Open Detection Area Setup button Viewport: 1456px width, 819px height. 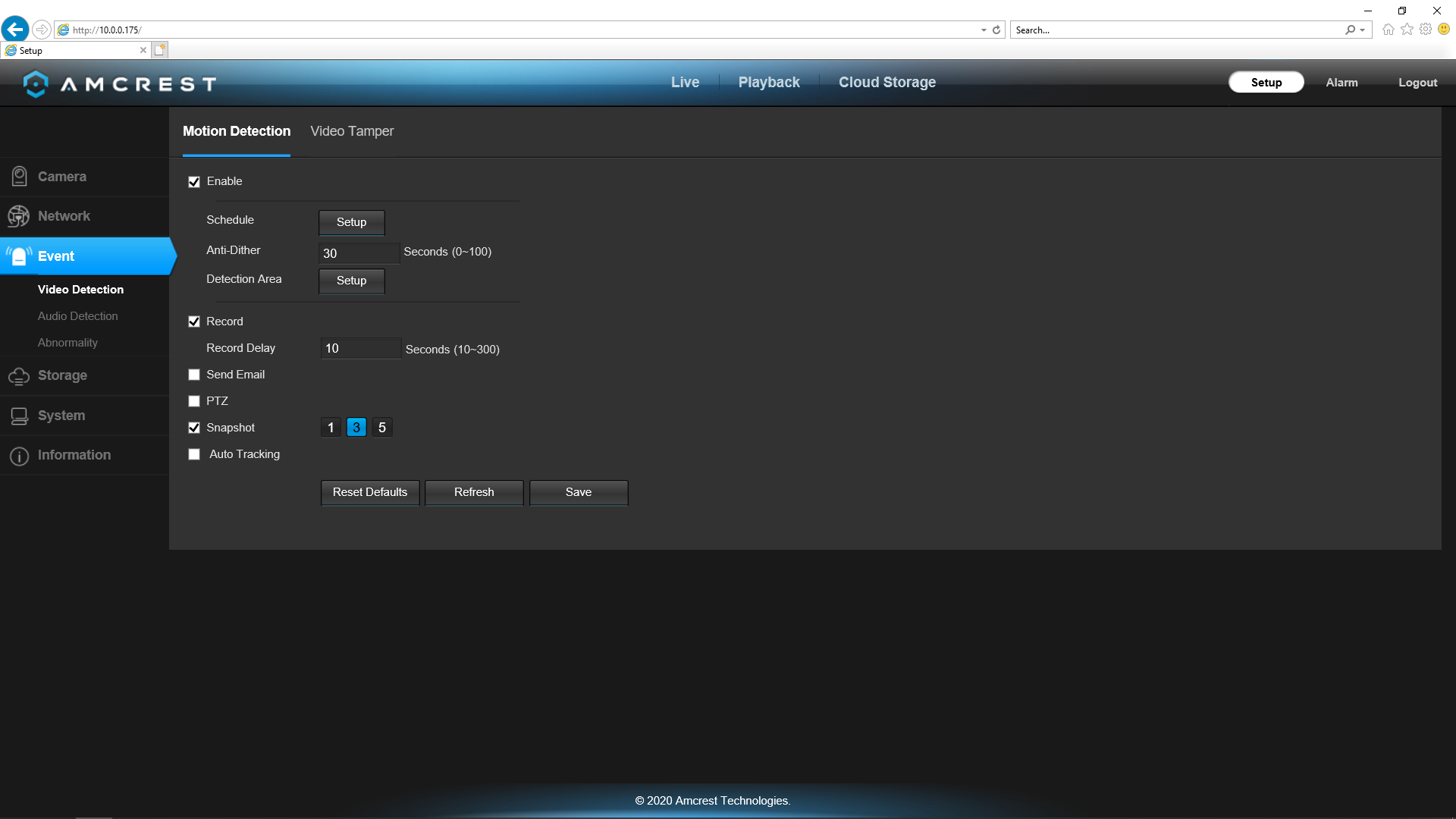[351, 281]
